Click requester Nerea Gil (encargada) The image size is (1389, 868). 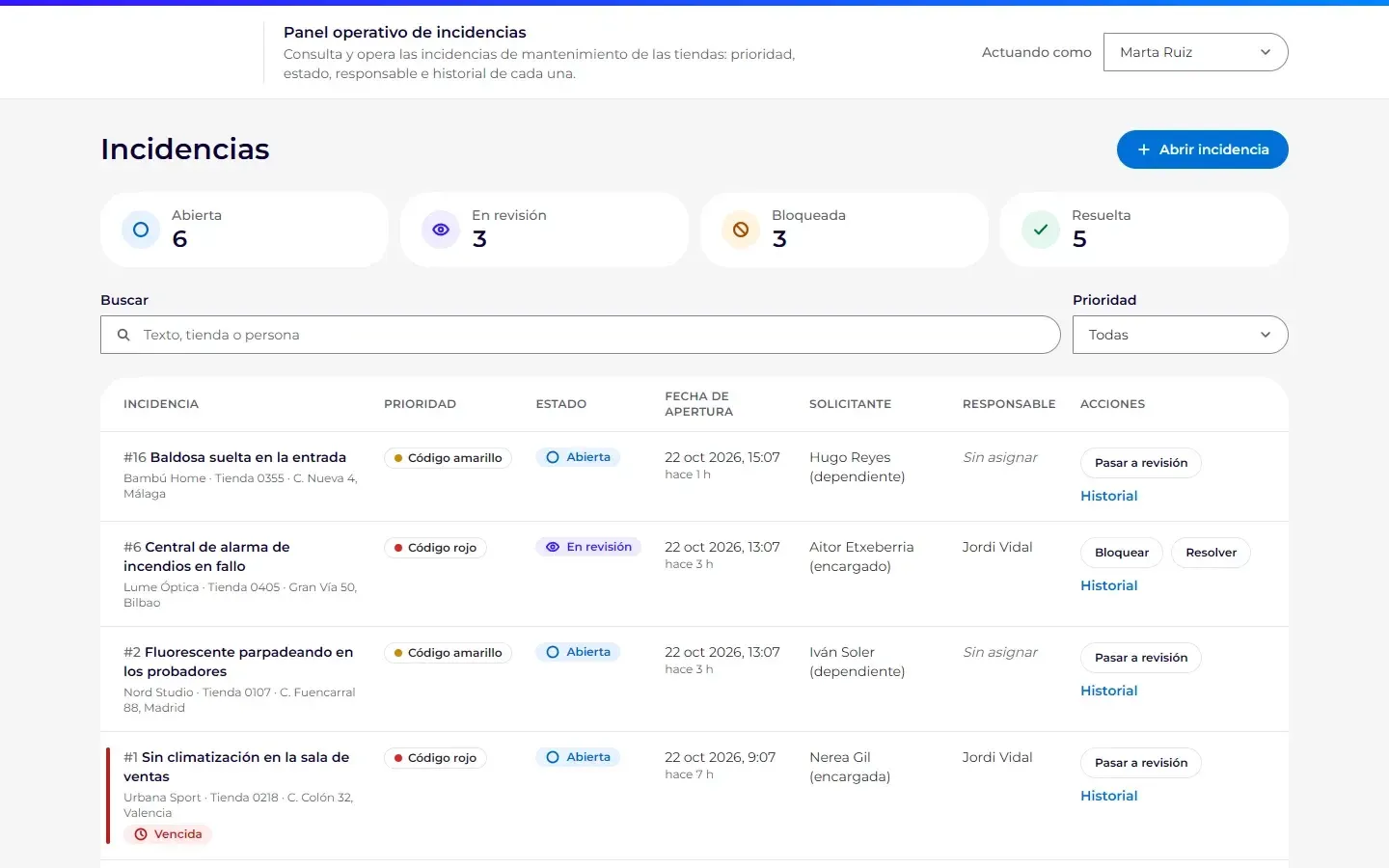click(x=850, y=767)
